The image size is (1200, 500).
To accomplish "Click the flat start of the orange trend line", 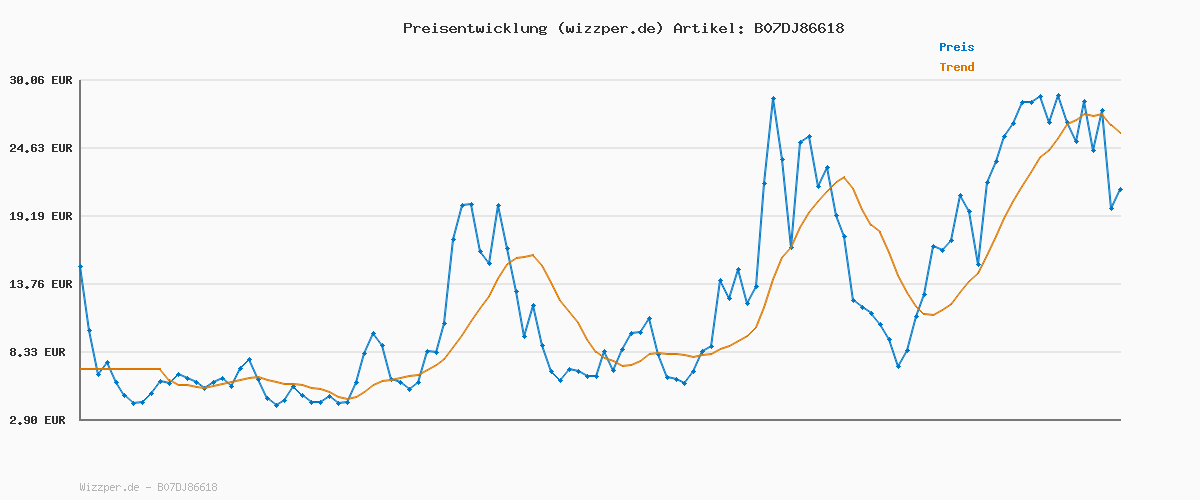I will 120,369.
